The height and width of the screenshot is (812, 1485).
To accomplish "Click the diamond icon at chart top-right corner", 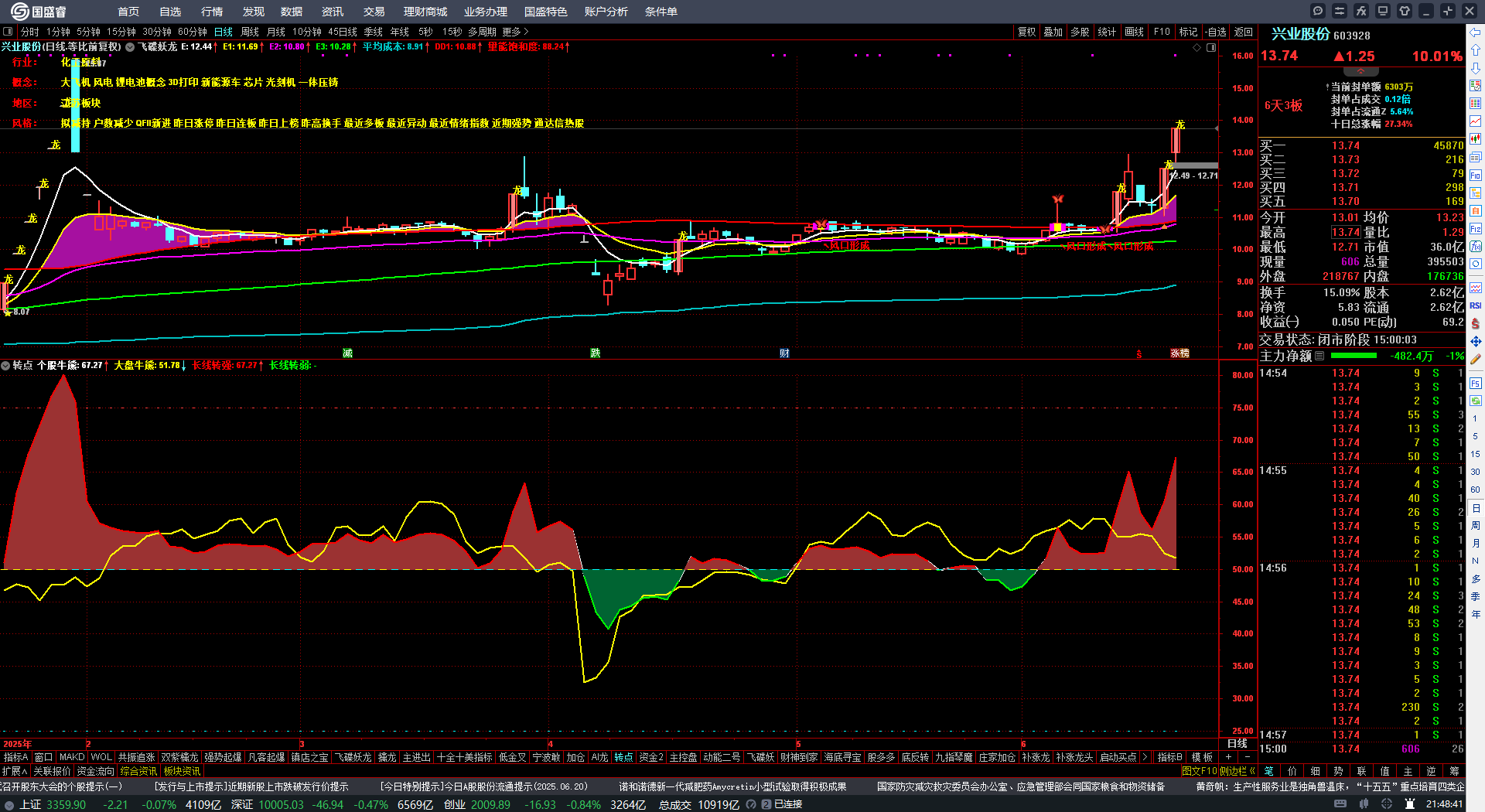I will pyautogui.click(x=1197, y=47).
